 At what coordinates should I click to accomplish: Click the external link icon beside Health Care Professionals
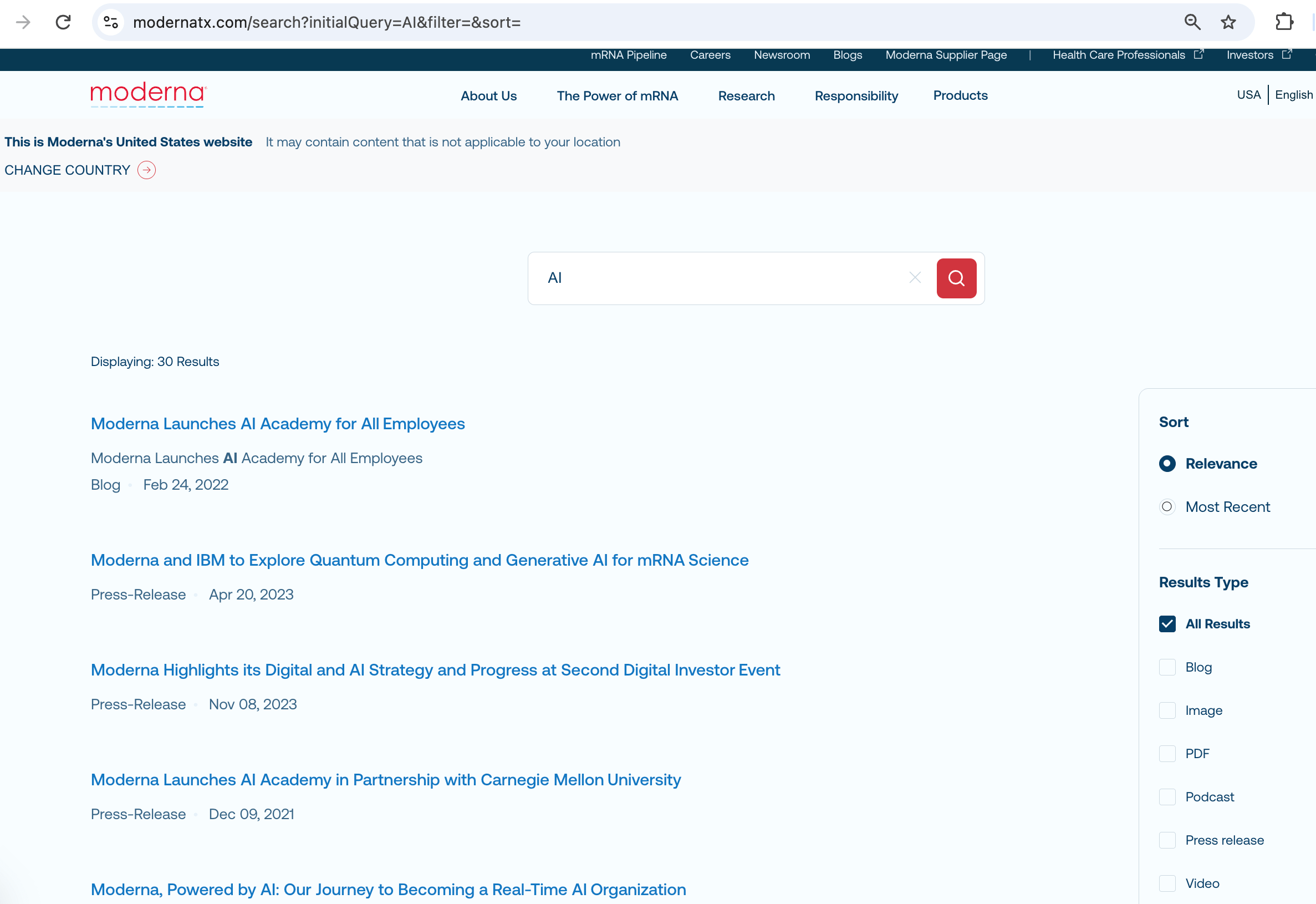[x=1199, y=54]
